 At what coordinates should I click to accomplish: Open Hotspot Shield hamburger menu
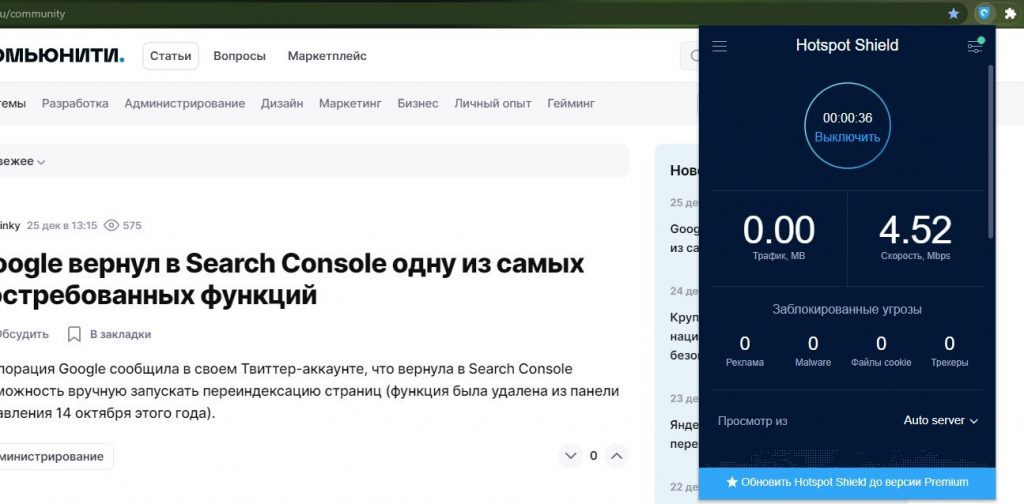(x=719, y=46)
